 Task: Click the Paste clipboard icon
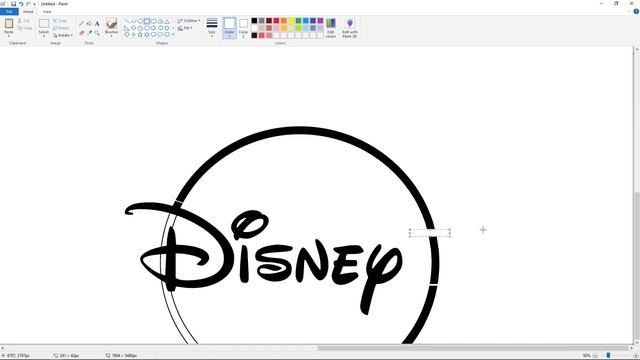tap(9, 23)
